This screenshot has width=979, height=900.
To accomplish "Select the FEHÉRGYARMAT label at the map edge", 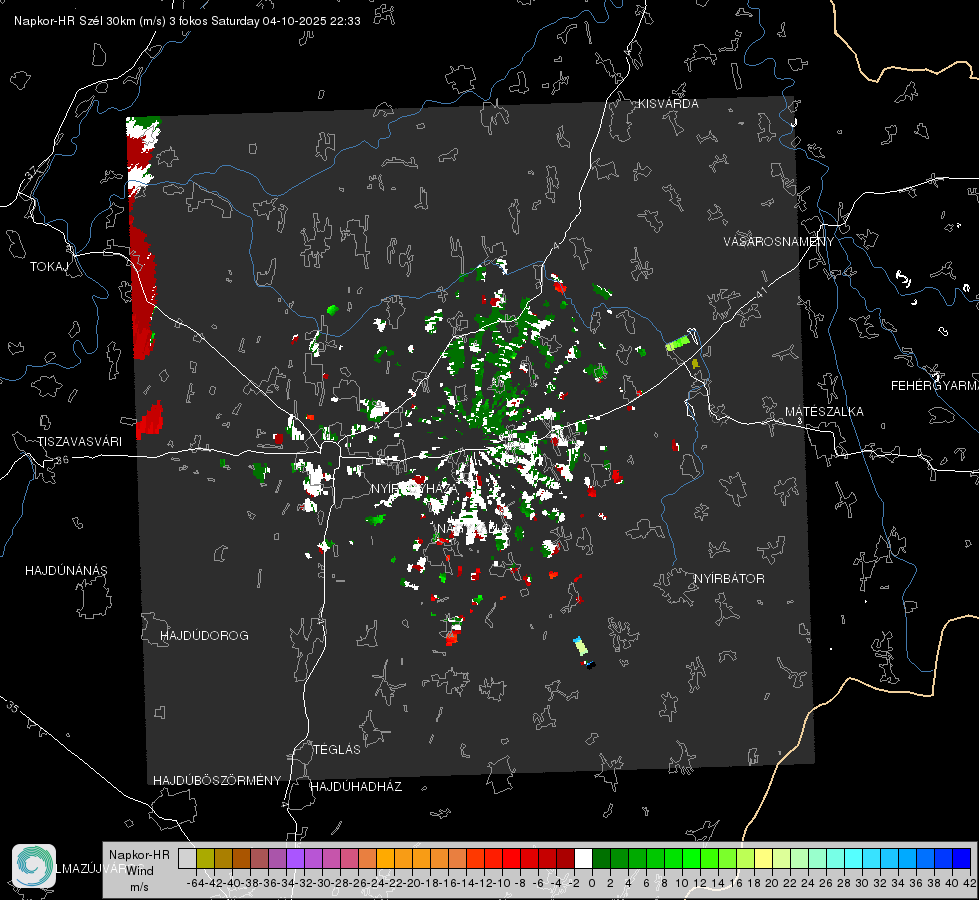I will click(x=935, y=386).
